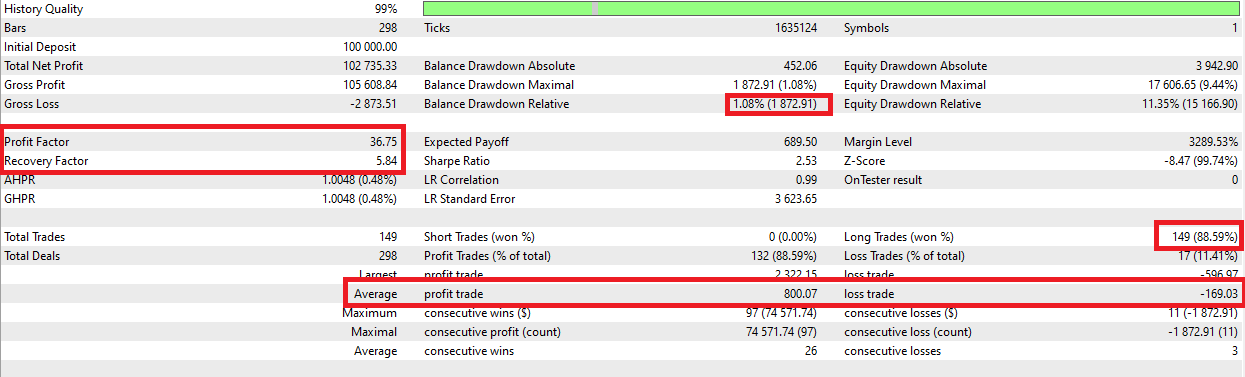Image resolution: width=1245 pixels, height=377 pixels.
Task: Click the green History Quality progress bar
Action: click(x=832, y=8)
